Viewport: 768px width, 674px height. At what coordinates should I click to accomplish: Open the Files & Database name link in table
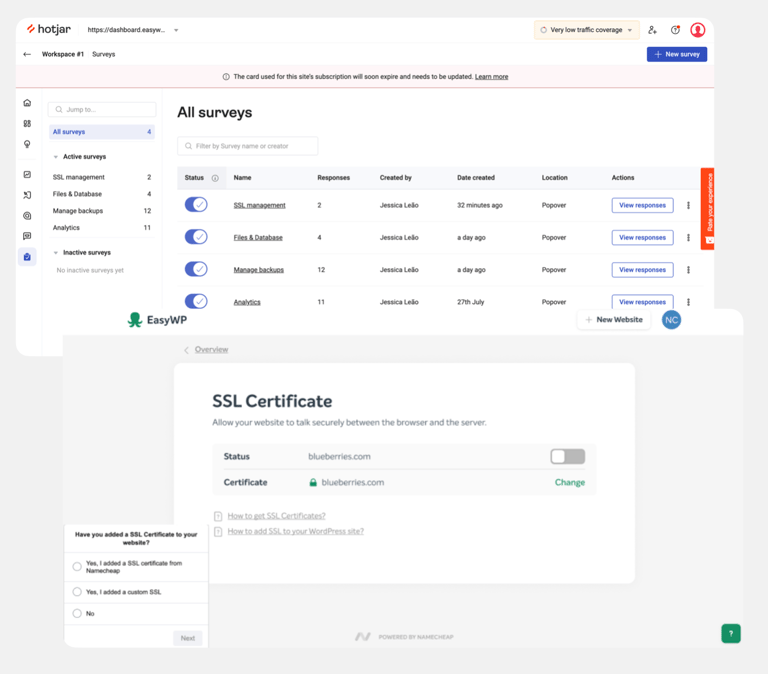[258, 238]
